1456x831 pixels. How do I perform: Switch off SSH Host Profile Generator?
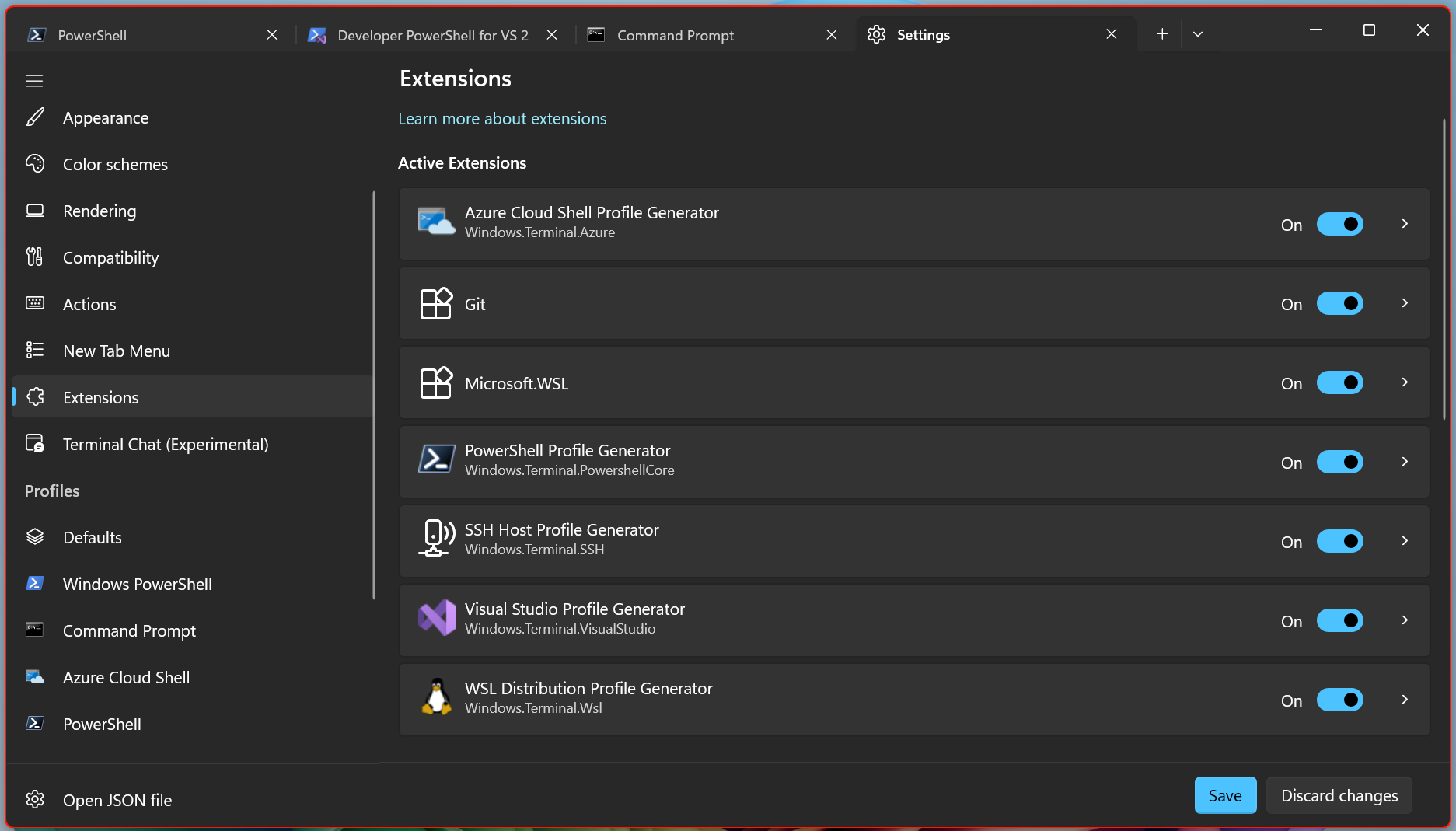click(x=1339, y=541)
